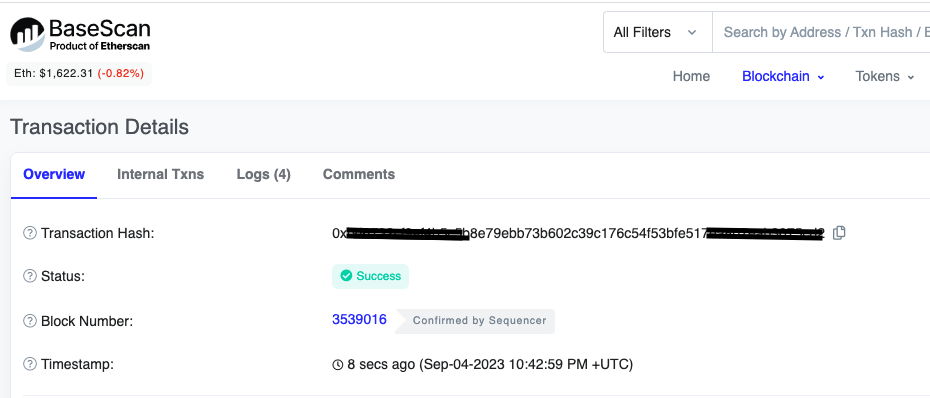Image resolution: width=930 pixels, height=398 pixels.
Task: Click the help icon beside Block Number
Action: (x=30, y=321)
